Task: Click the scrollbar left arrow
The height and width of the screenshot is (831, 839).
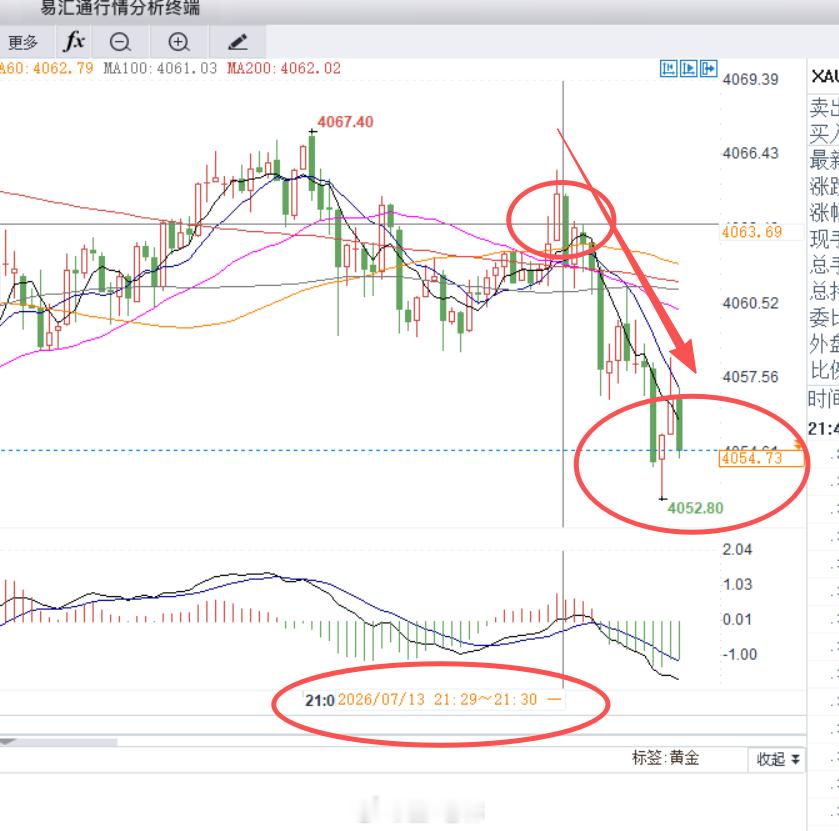Action: pyautogui.click(x=7, y=742)
